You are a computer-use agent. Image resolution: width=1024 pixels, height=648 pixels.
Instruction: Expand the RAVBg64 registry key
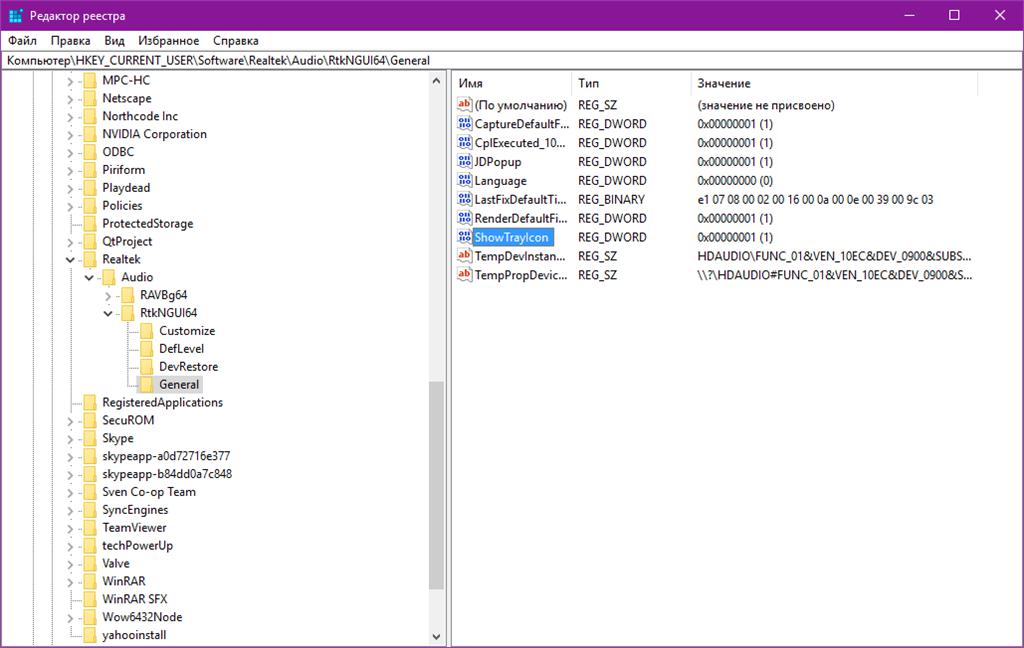click(108, 296)
